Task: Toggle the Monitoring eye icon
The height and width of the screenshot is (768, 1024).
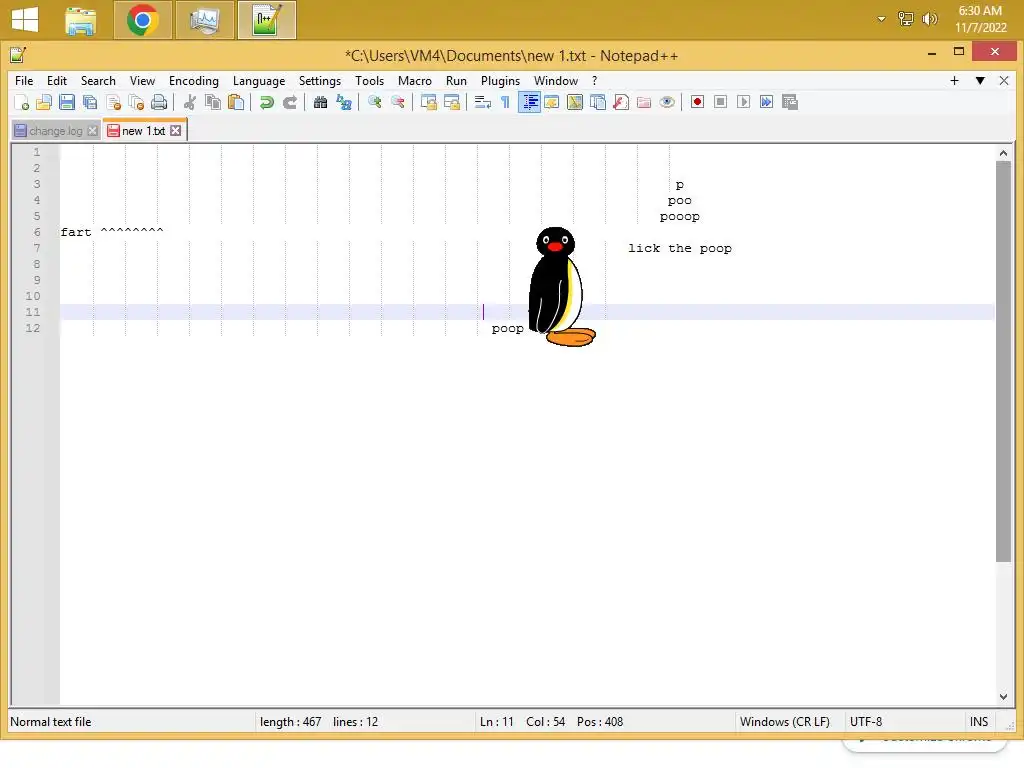Action: coord(667,103)
